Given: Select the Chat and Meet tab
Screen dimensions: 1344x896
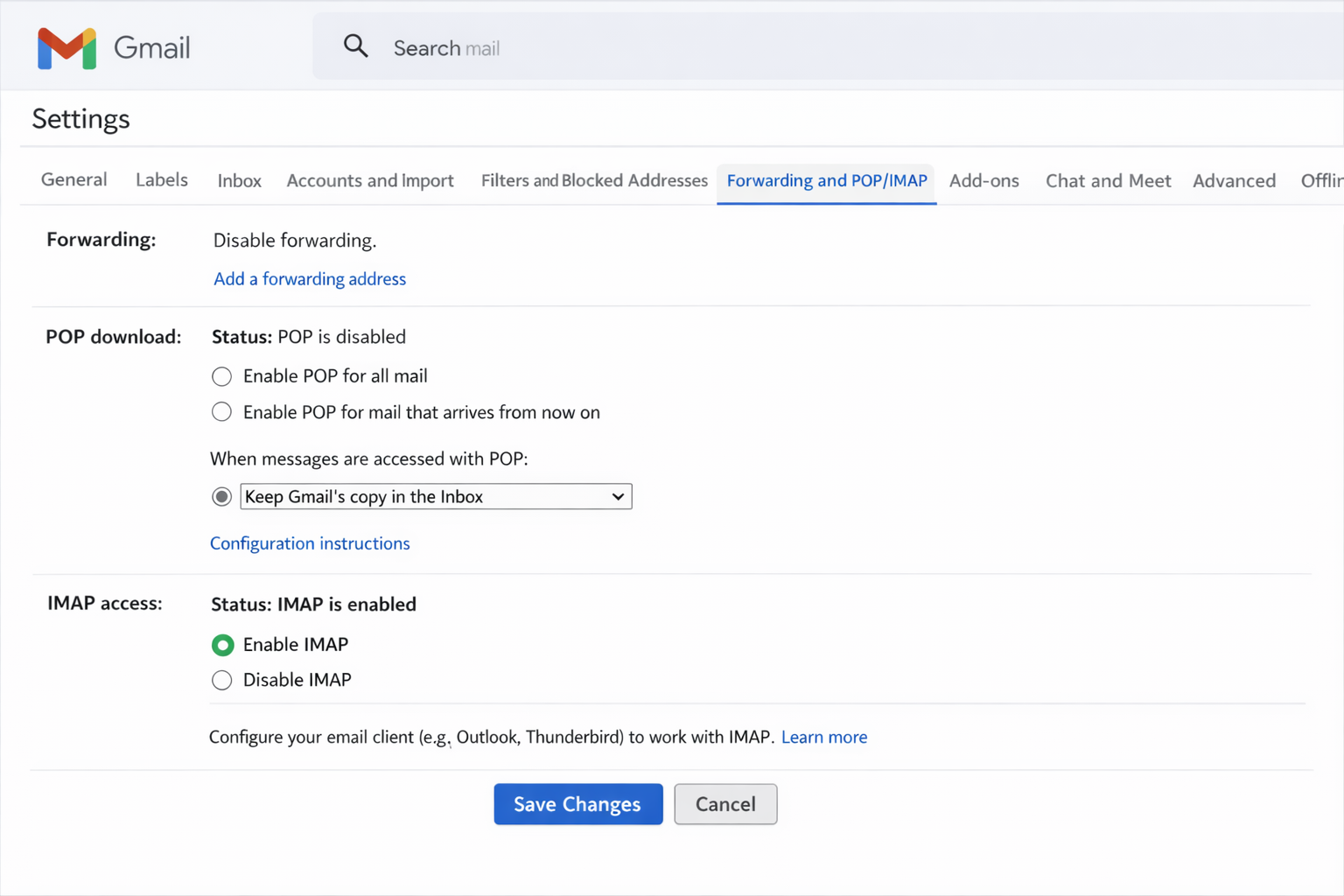Looking at the screenshot, I should tap(1108, 180).
